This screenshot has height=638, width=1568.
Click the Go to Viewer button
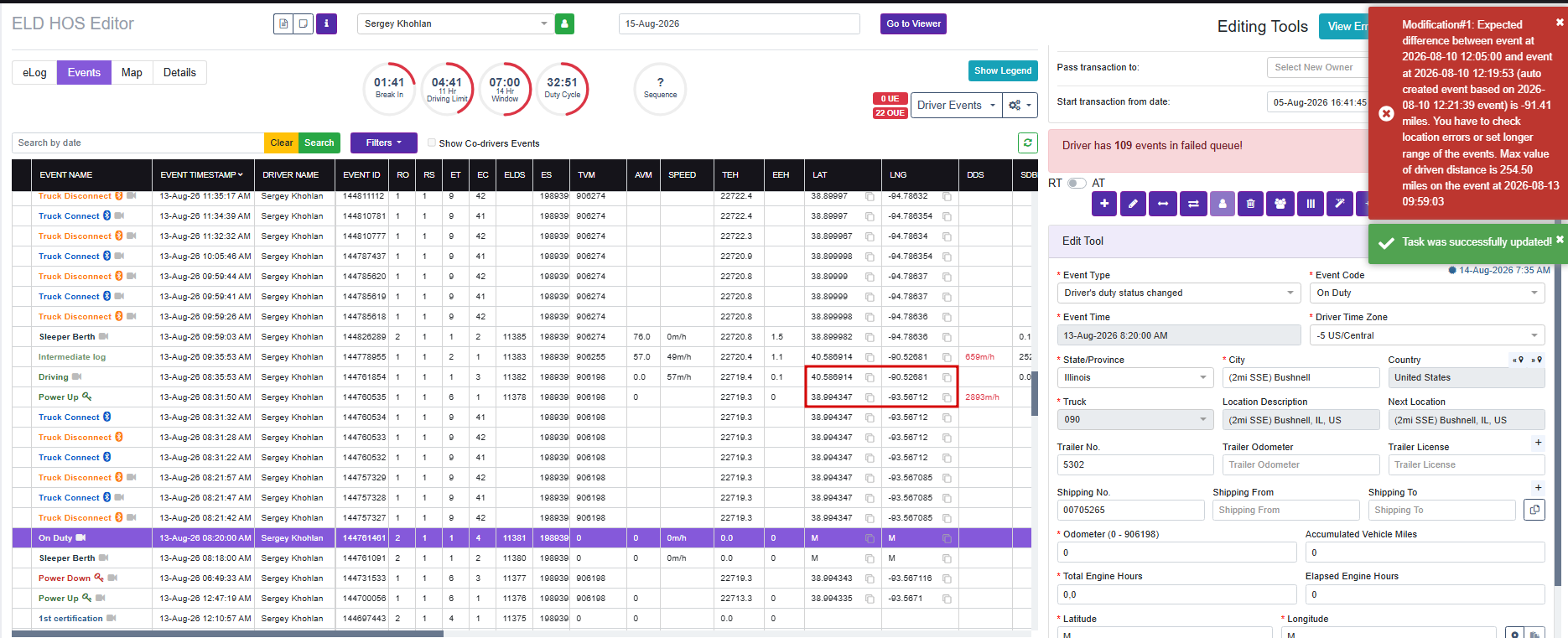coord(914,23)
